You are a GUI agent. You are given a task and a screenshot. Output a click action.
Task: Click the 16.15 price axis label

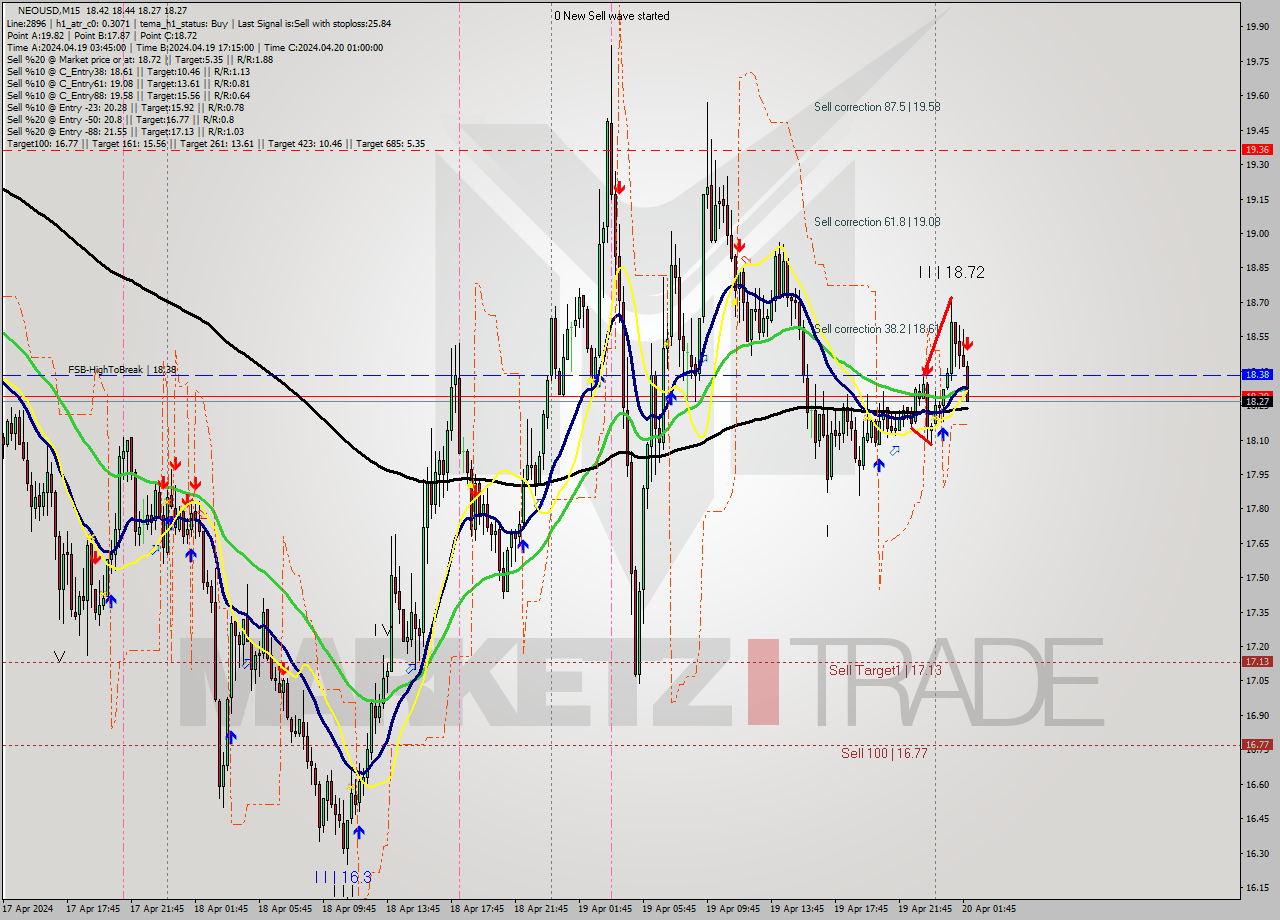tap(1257, 888)
